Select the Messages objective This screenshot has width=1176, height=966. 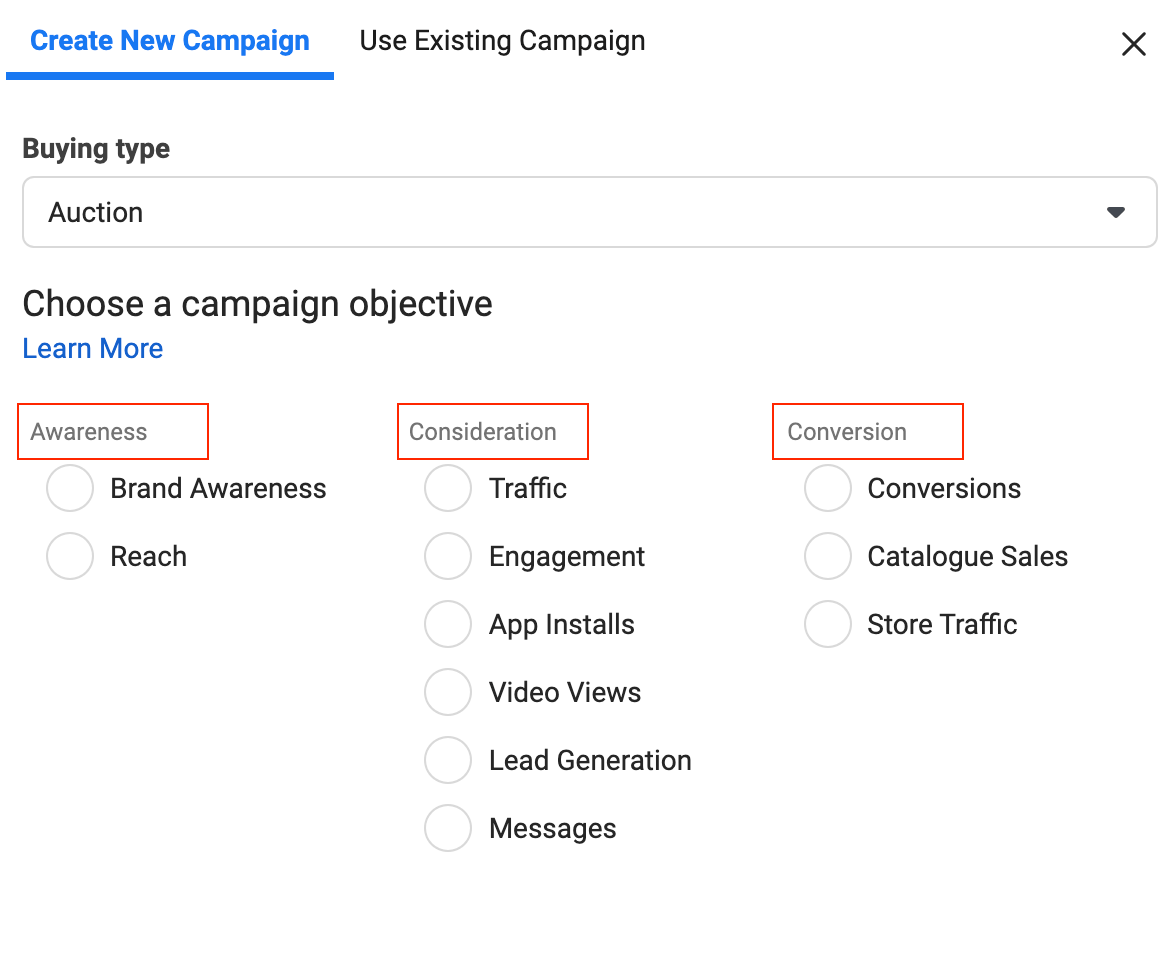point(448,828)
